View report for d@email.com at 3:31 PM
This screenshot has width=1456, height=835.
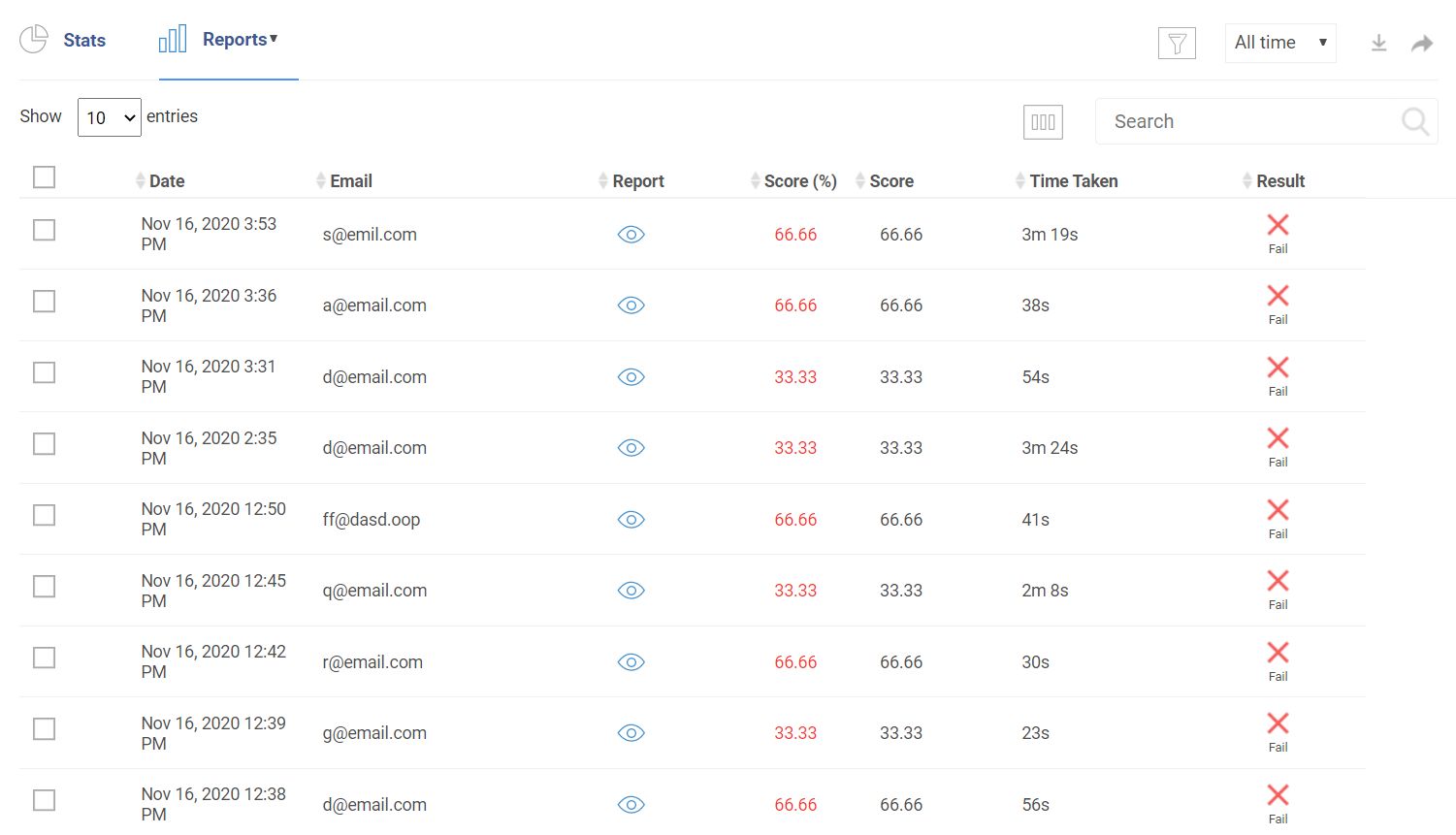pyautogui.click(x=631, y=377)
